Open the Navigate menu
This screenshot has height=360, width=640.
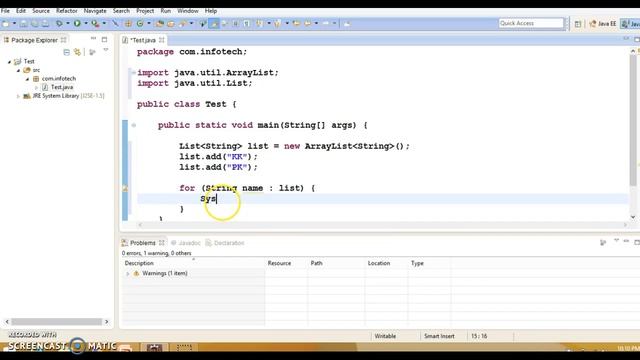pyautogui.click(x=95, y=11)
